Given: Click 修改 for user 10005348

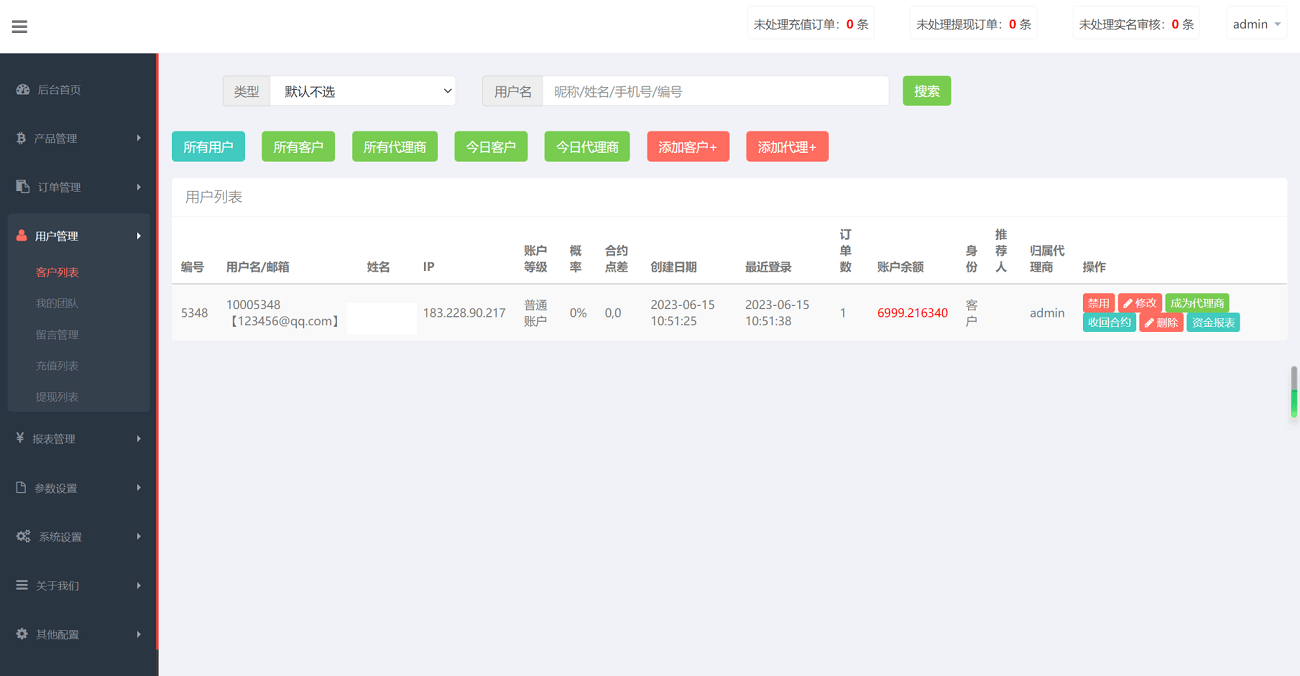Looking at the screenshot, I should [1140, 303].
